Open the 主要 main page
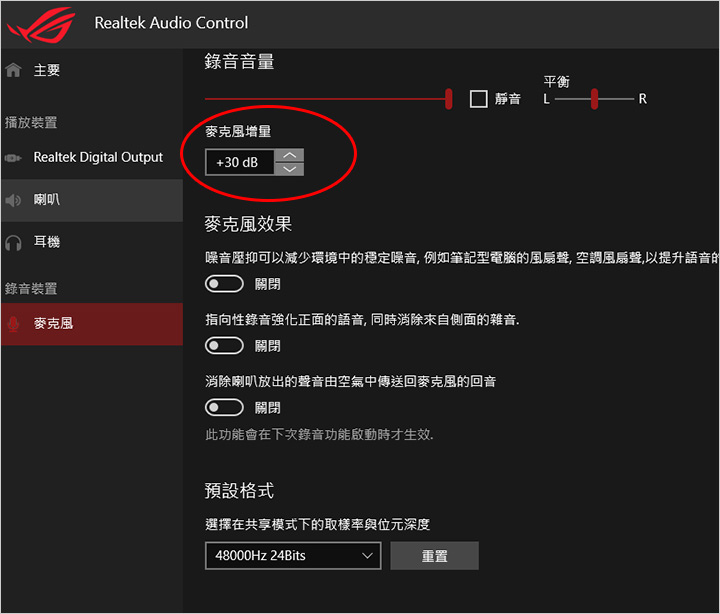 (92, 70)
